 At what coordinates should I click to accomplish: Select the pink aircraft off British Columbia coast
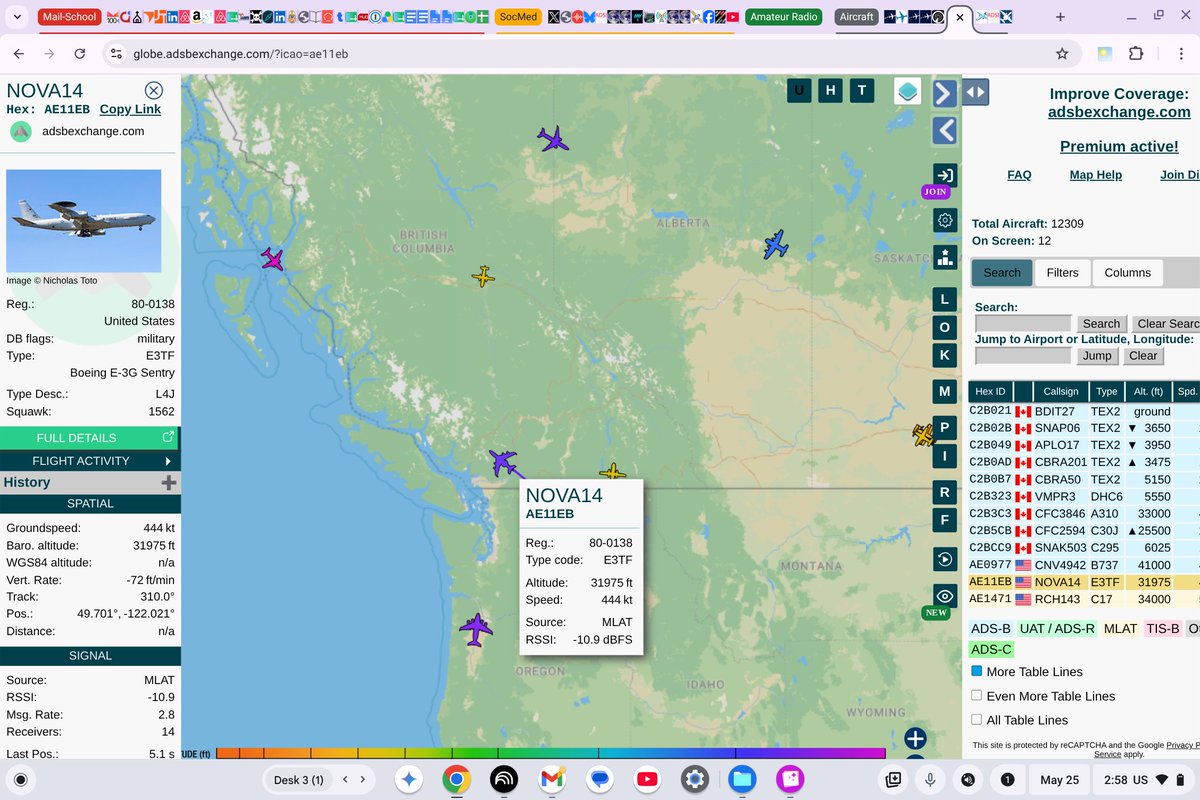(272, 259)
